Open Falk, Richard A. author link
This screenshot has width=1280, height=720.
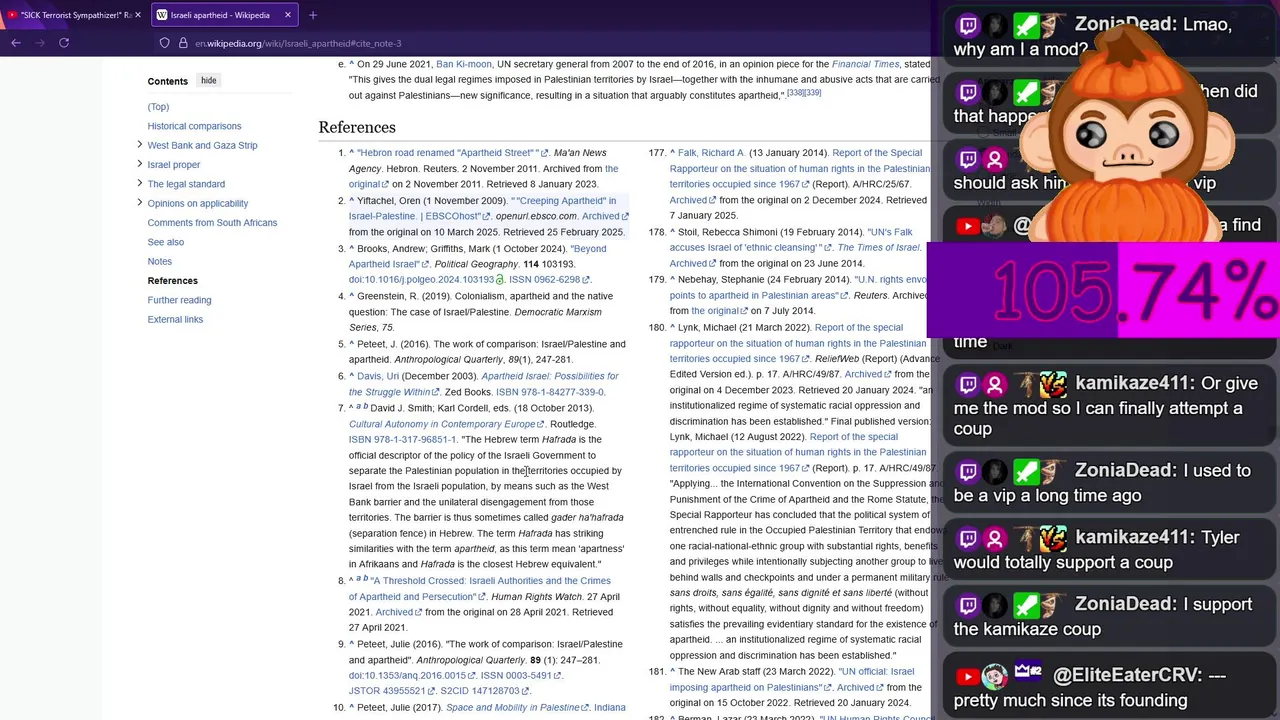tap(712, 153)
